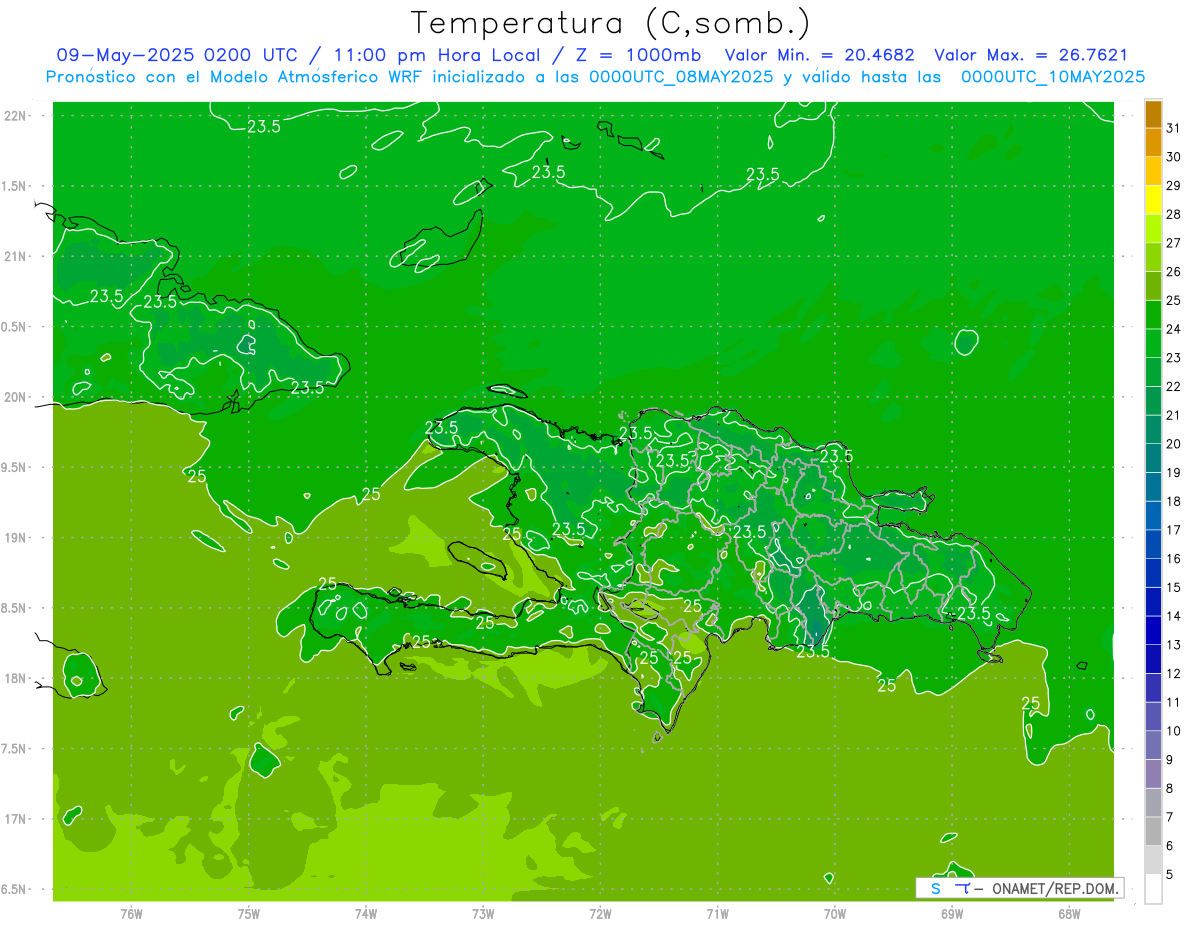
Task: Click the "18N" latitude label
Action: pos(16,678)
